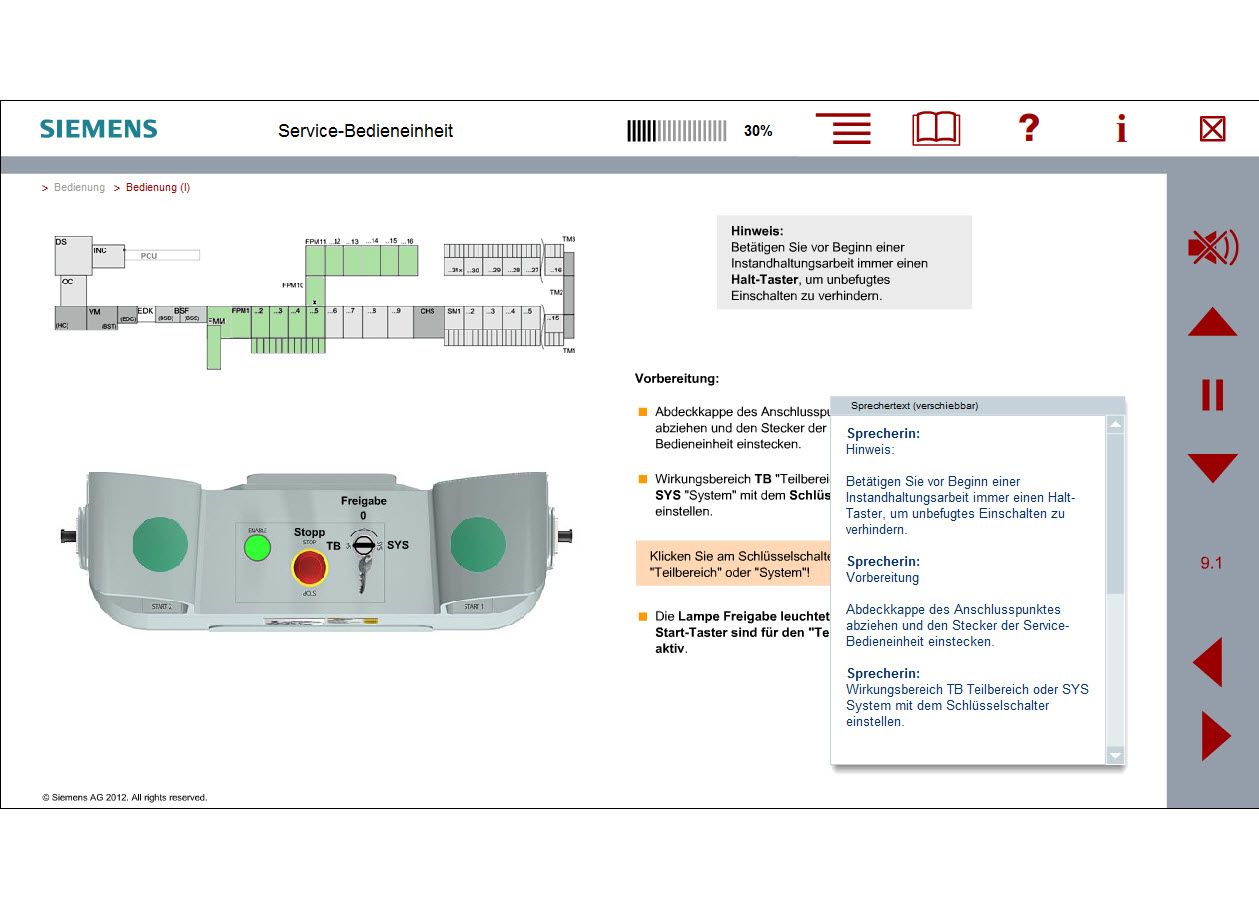This screenshot has height=908, width=1259.
Task: Go to the previous page with left arrow
Action: 1209,662
